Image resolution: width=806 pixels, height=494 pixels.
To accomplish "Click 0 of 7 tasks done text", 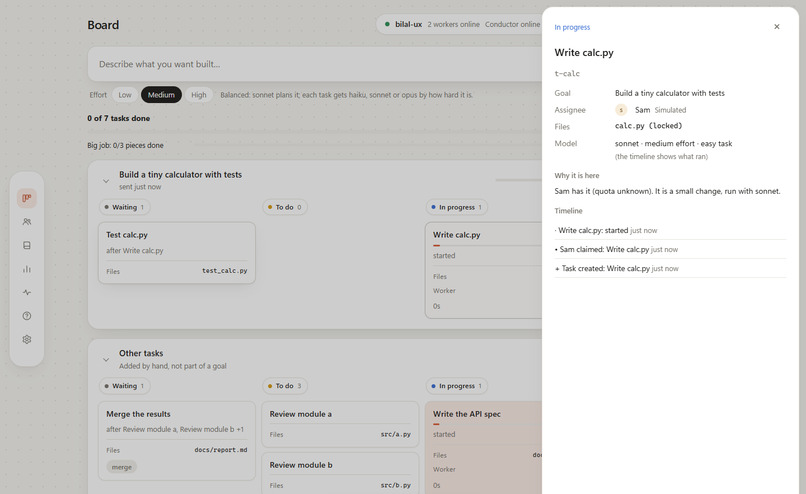I will 119,118.
